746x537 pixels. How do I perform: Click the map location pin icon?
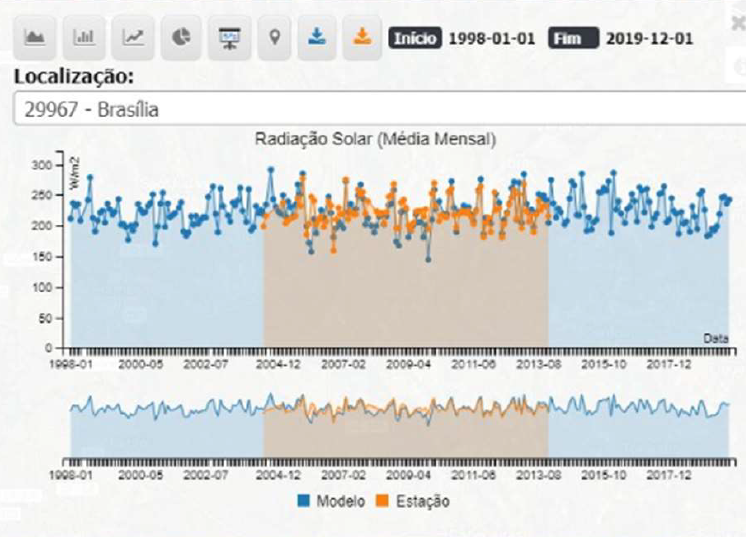274,37
